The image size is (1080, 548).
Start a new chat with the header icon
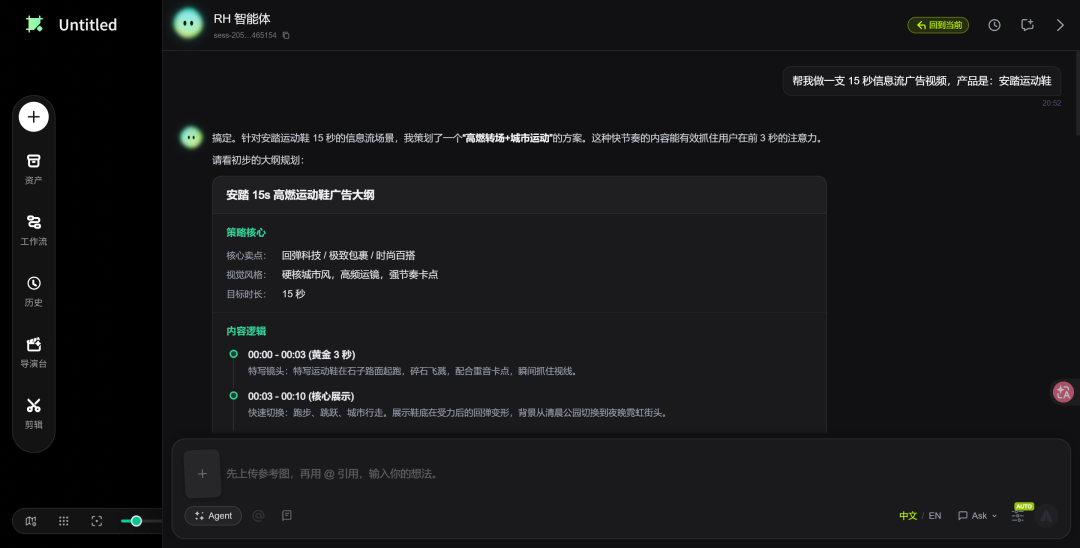coord(1027,25)
